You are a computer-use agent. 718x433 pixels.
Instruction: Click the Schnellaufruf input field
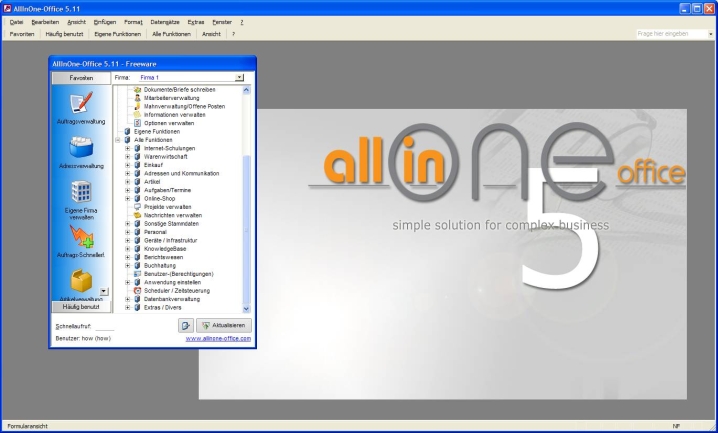click(105, 326)
